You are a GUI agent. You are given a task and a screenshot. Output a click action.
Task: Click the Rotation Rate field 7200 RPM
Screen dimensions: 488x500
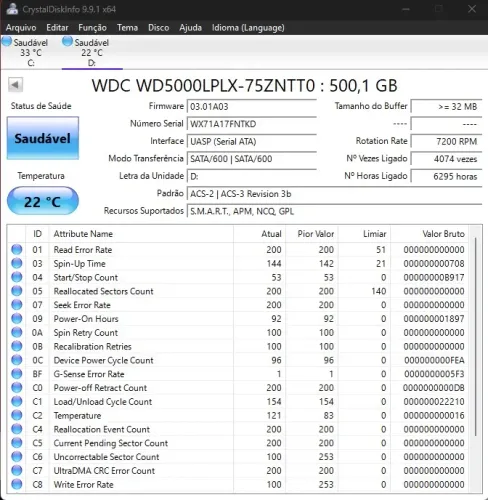pos(446,141)
